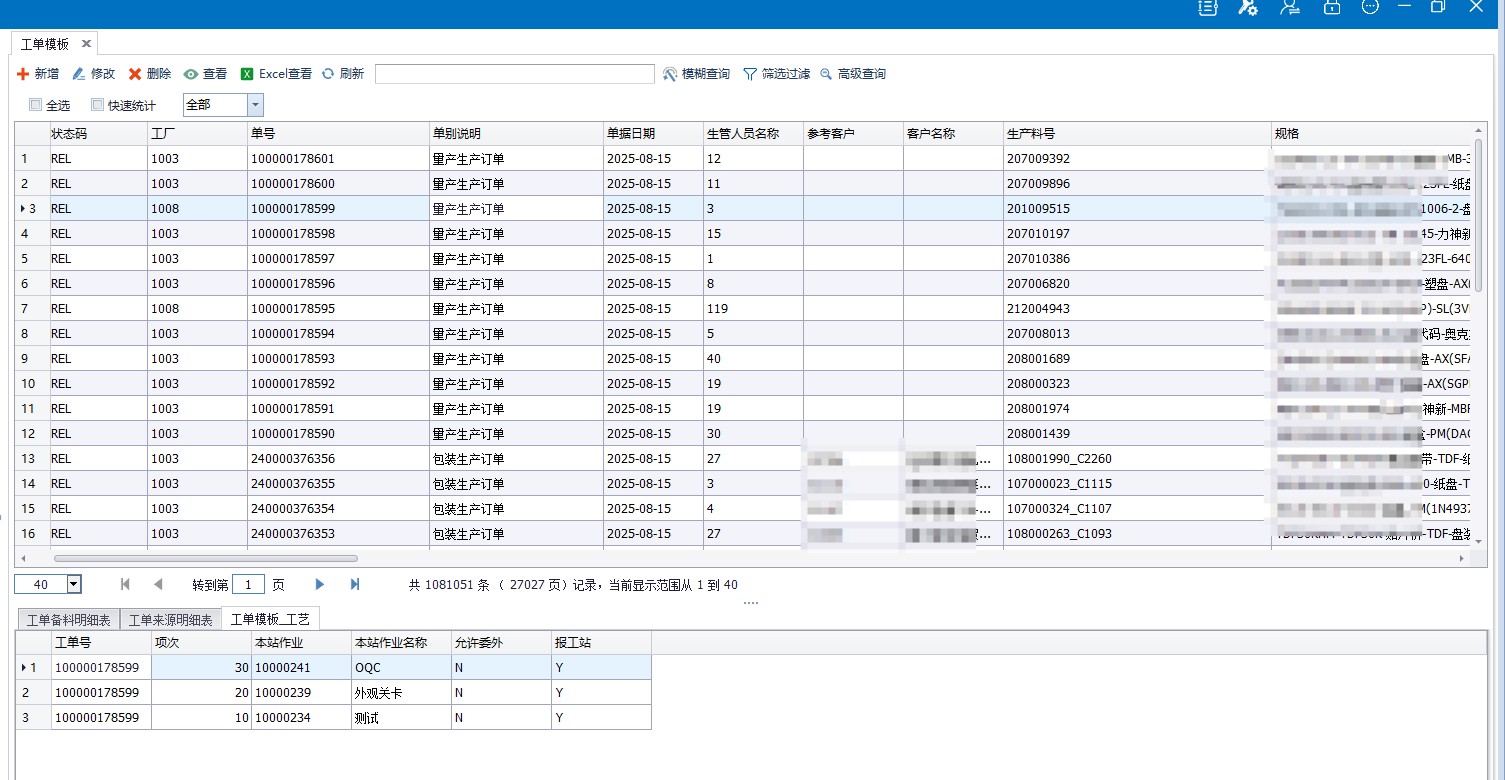Click the search input field next to 刷新
This screenshot has width=1505, height=780.
pos(514,73)
